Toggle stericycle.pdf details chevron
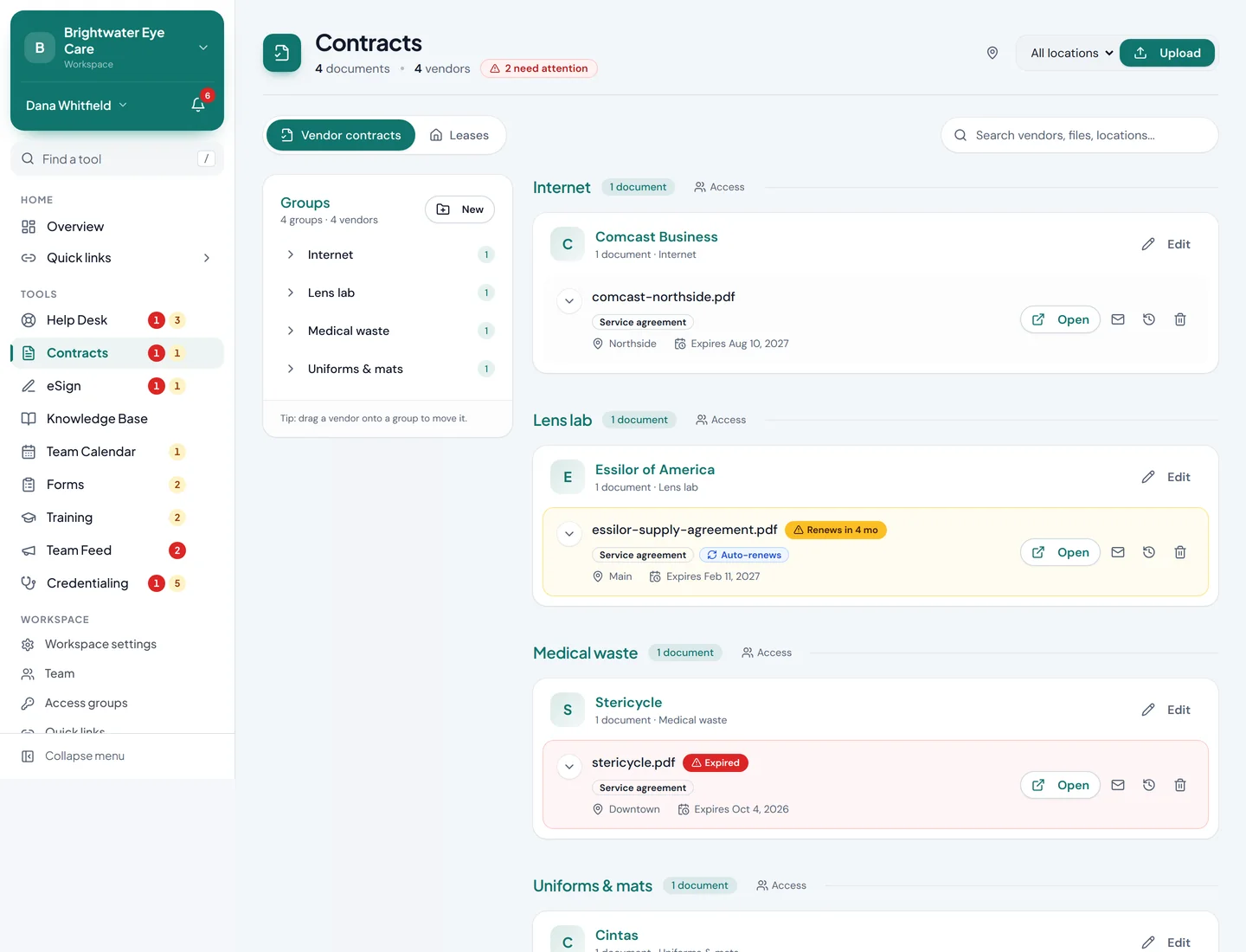The height and width of the screenshot is (952, 1246). [569, 767]
